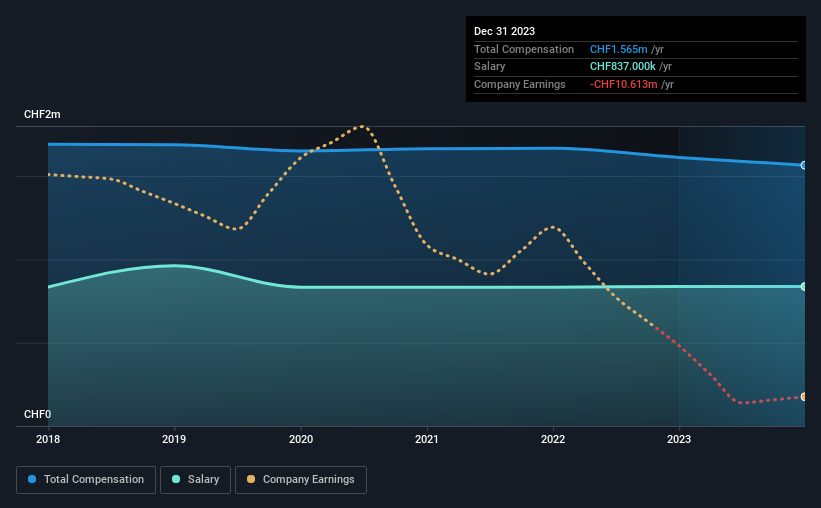The image size is (821, 508).
Task: Select the Company Earnings endpoint marker
Action: coord(804,397)
